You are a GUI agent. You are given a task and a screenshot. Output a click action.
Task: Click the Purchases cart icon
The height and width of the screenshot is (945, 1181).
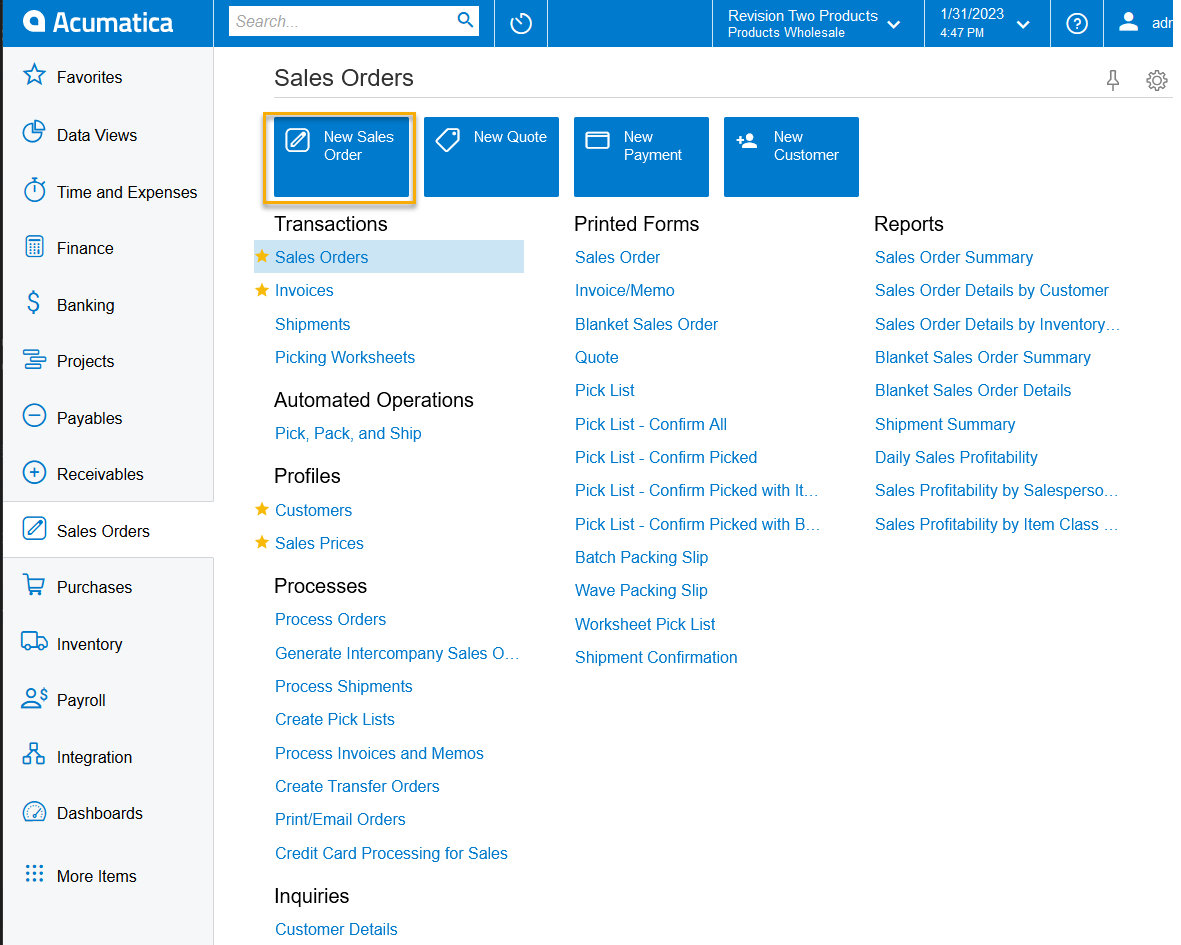click(34, 585)
